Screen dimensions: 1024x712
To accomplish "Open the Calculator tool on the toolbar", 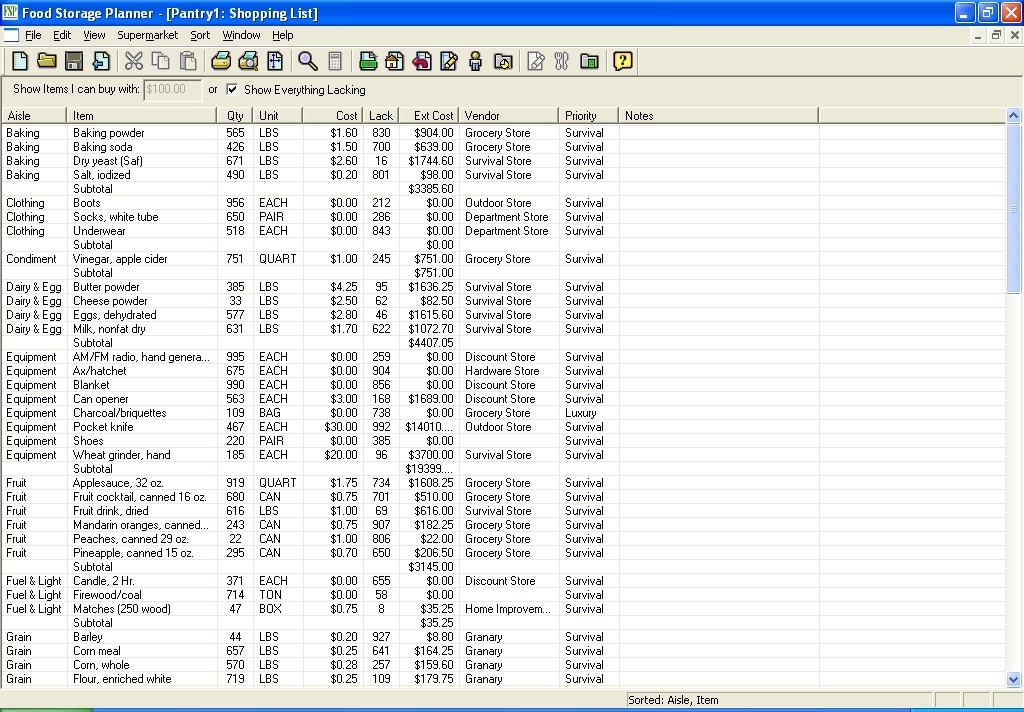I will (335, 61).
